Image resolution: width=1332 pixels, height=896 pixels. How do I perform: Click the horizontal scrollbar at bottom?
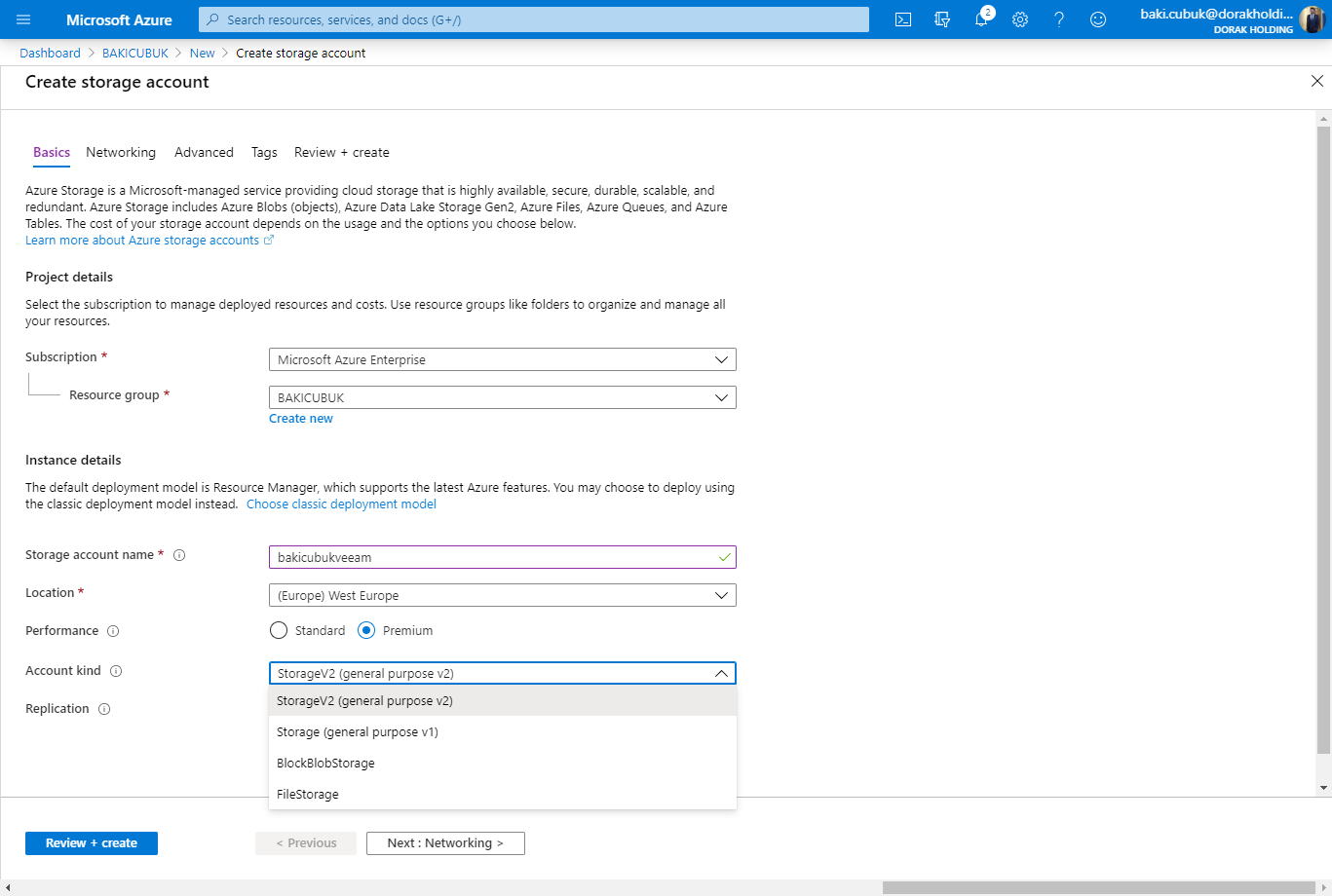(x=1101, y=887)
